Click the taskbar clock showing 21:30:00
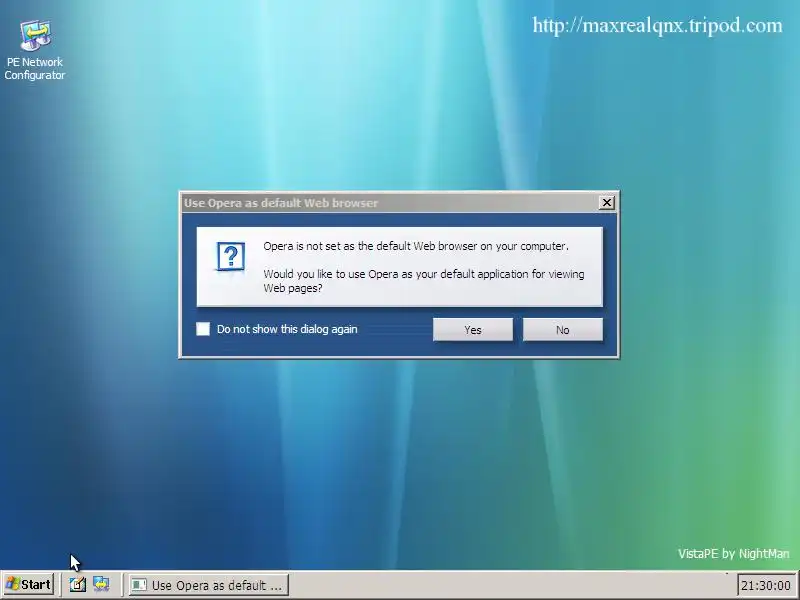The image size is (800, 600). tap(765, 585)
